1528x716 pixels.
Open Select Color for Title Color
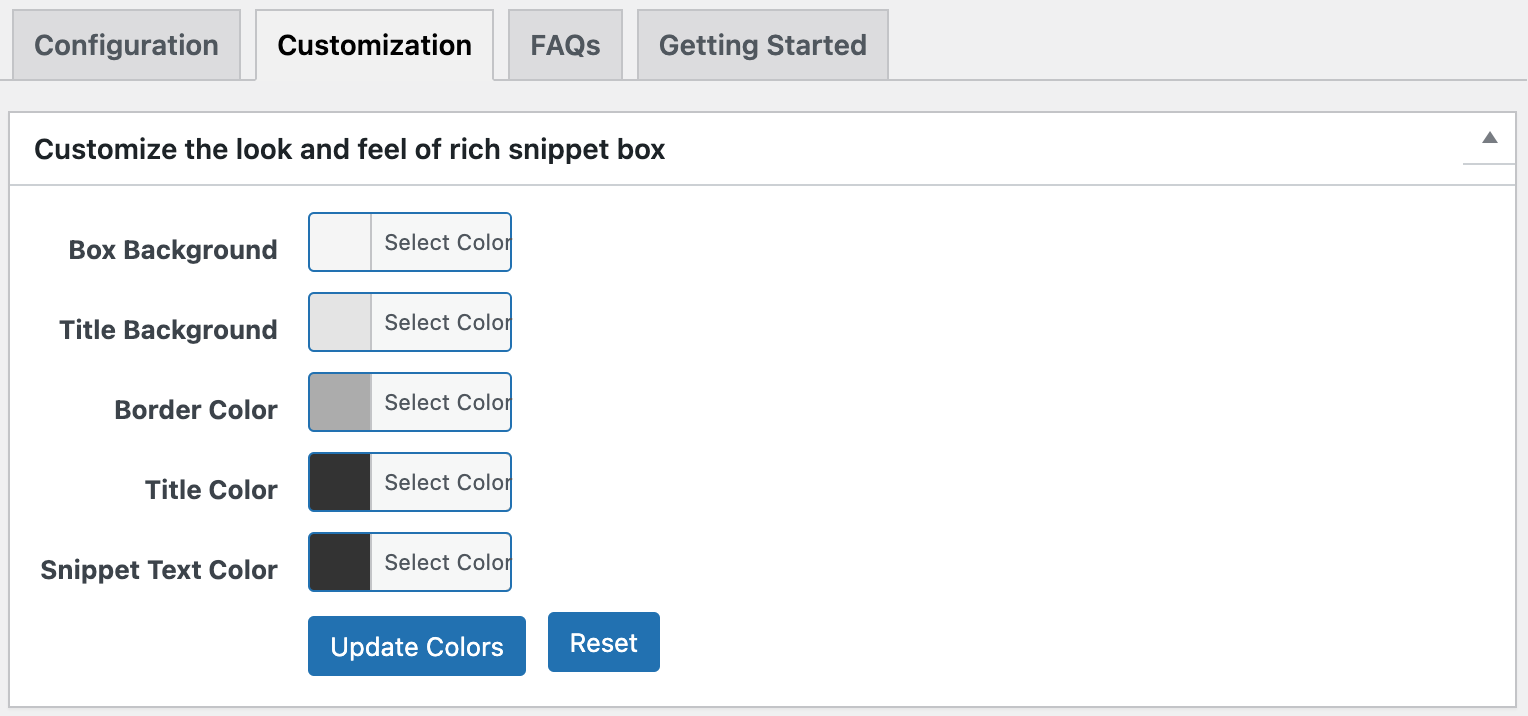click(x=441, y=482)
